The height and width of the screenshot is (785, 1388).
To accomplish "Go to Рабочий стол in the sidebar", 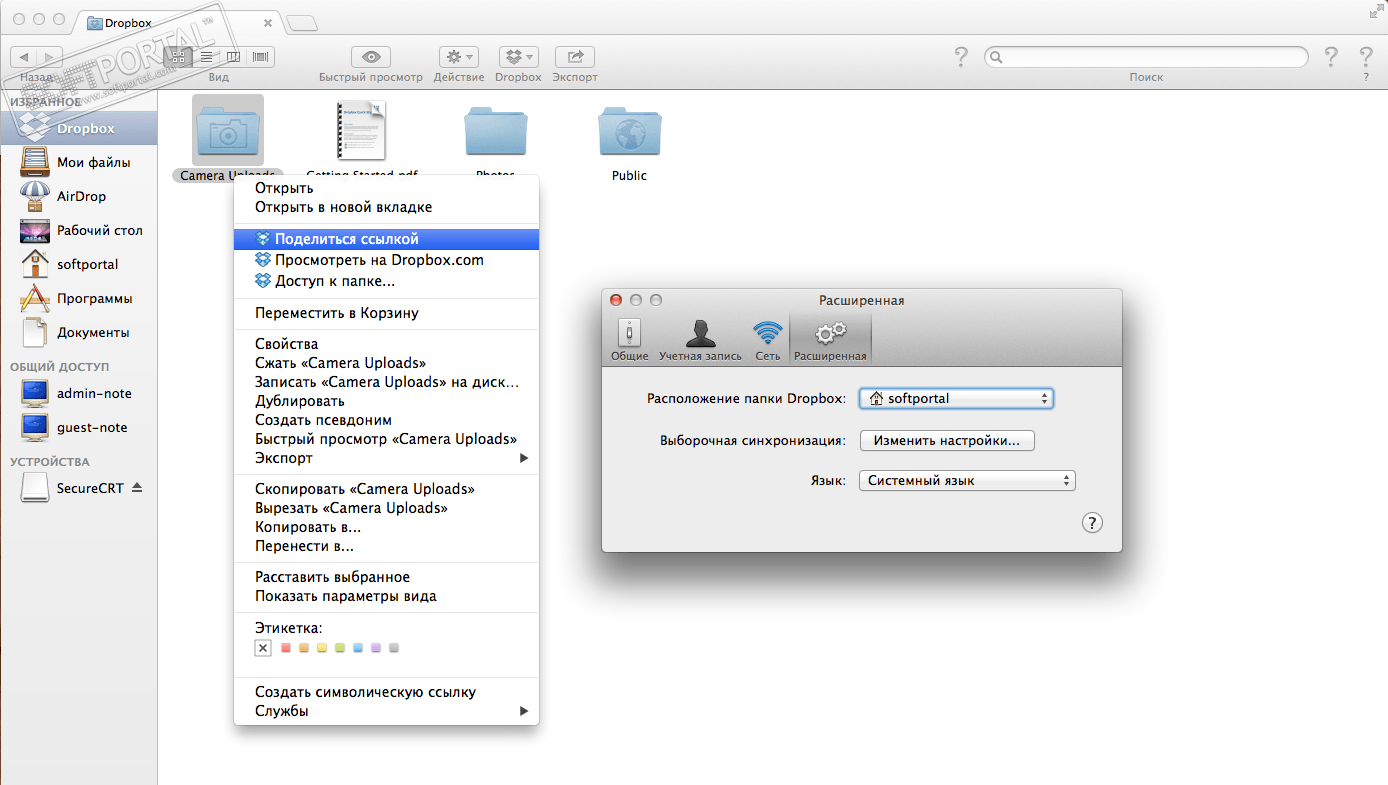I will point(79,230).
